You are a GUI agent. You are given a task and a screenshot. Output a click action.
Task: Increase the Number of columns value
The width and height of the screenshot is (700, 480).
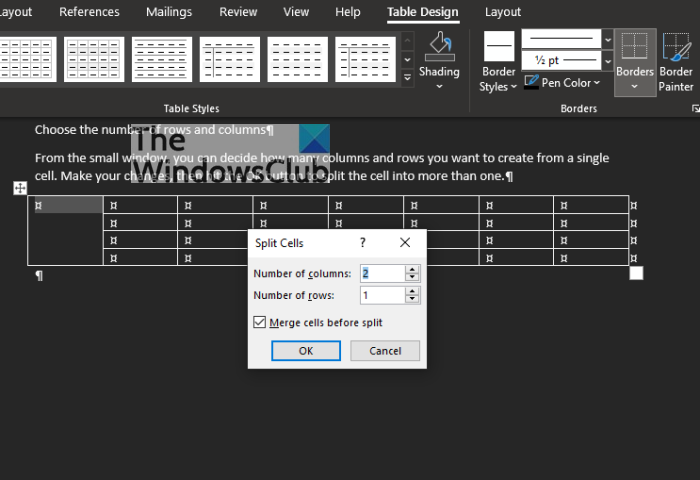[x=412, y=270]
